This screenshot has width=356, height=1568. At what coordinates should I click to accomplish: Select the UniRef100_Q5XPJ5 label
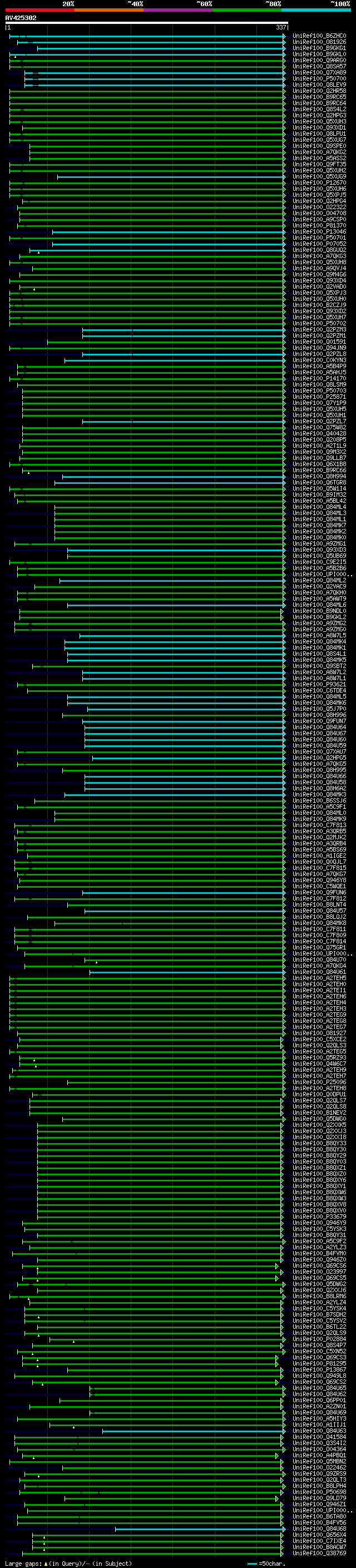coord(319,195)
